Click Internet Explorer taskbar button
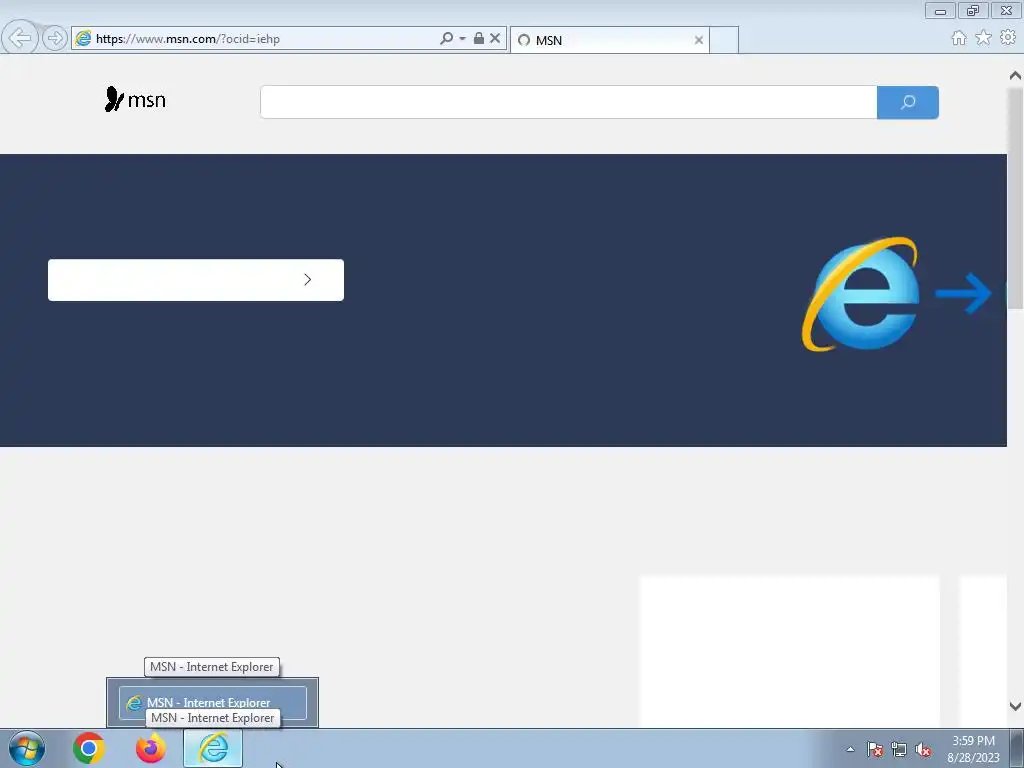This screenshot has width=1024, height=768. coord(213,748)
